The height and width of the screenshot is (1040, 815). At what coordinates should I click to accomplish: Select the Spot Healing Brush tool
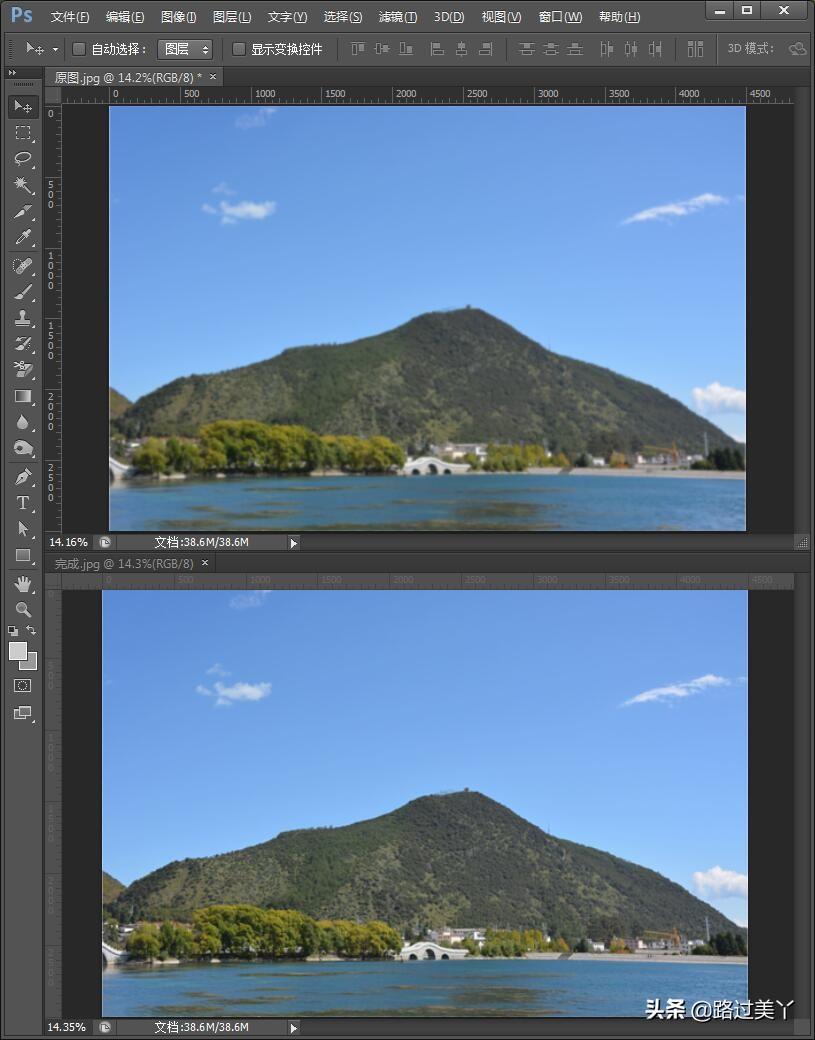(x=23, y=266)
